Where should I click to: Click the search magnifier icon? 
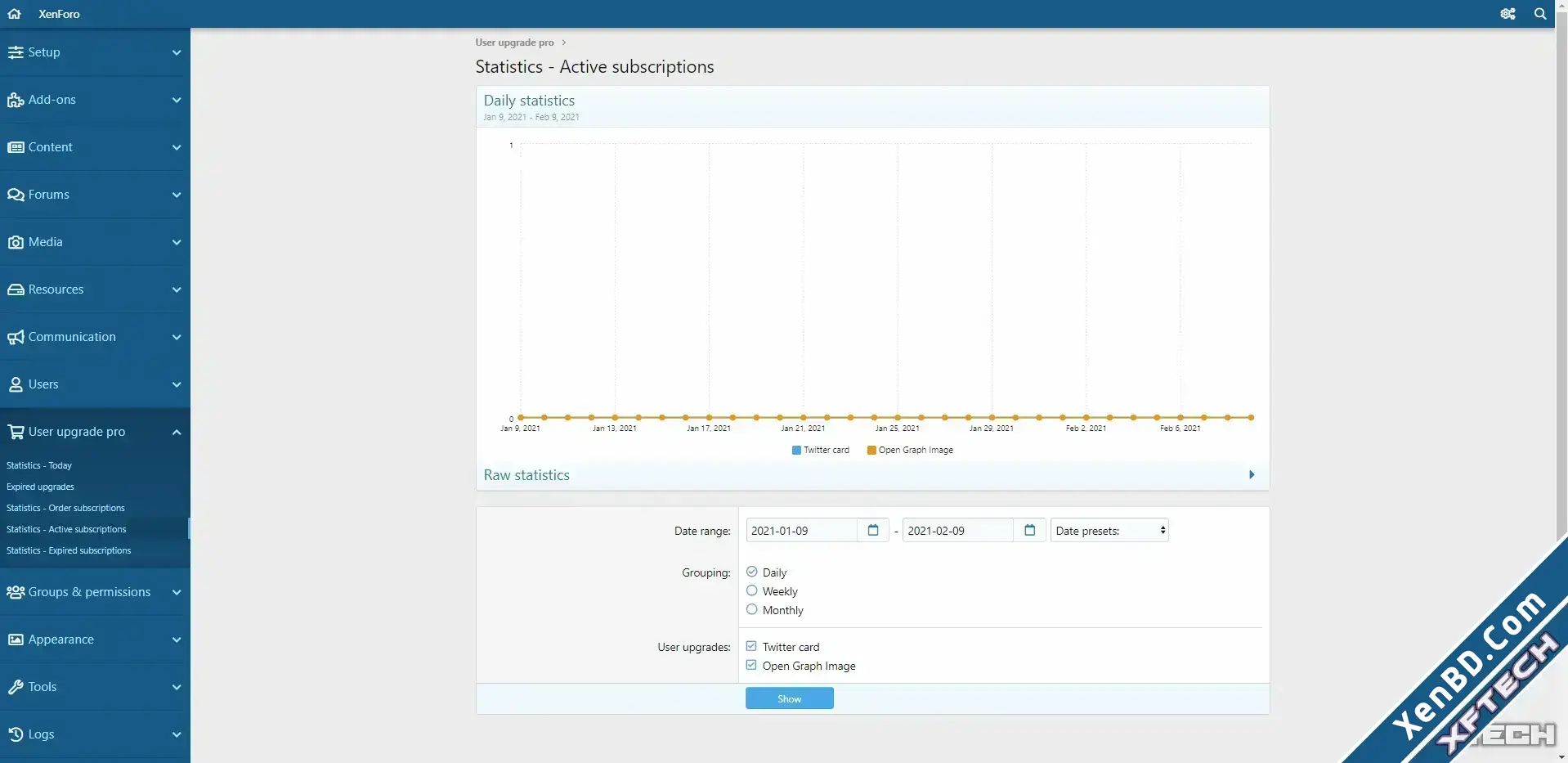pyautogui.click(x=1540, y=14)
